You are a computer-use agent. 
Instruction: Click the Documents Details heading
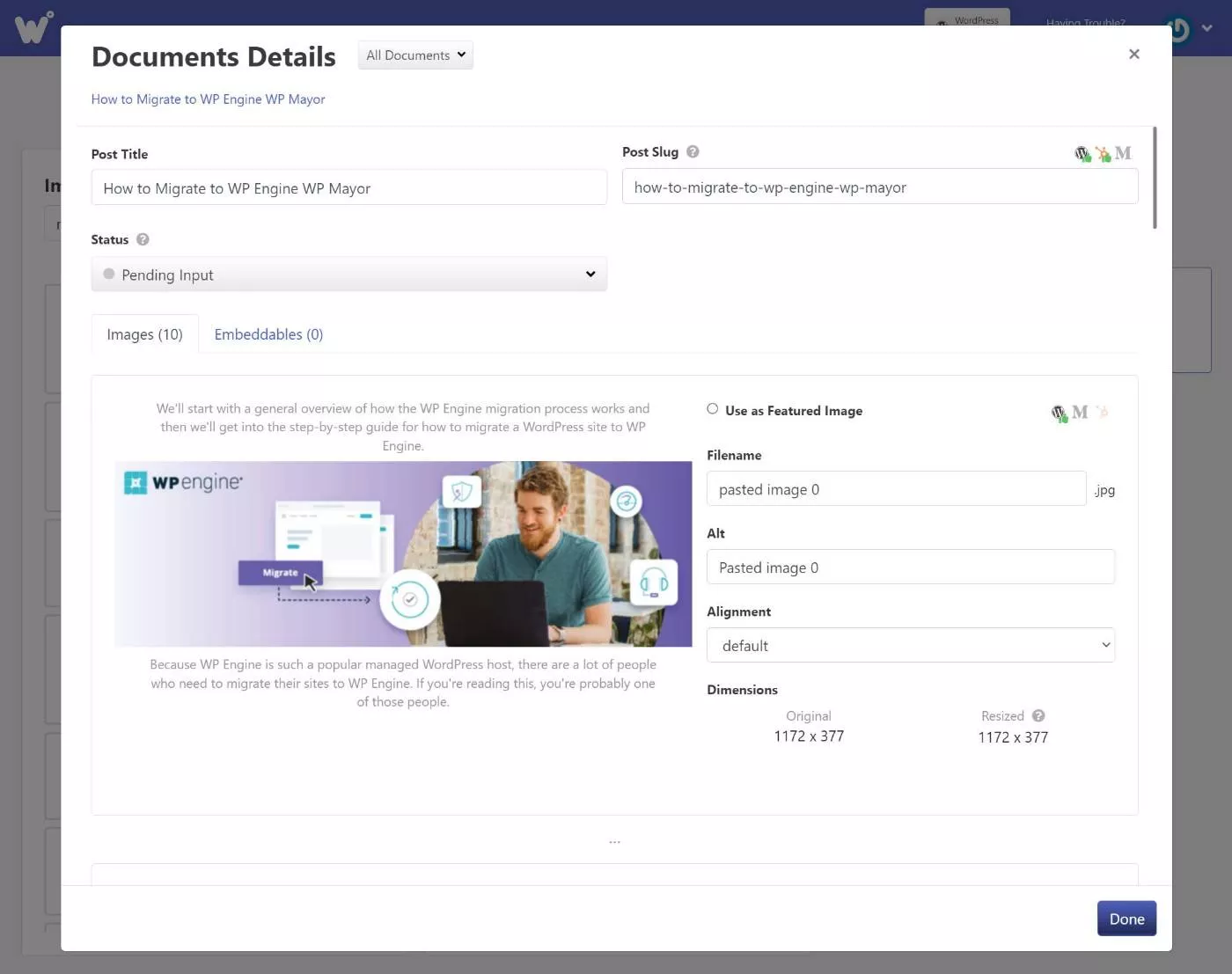[214, 56]
